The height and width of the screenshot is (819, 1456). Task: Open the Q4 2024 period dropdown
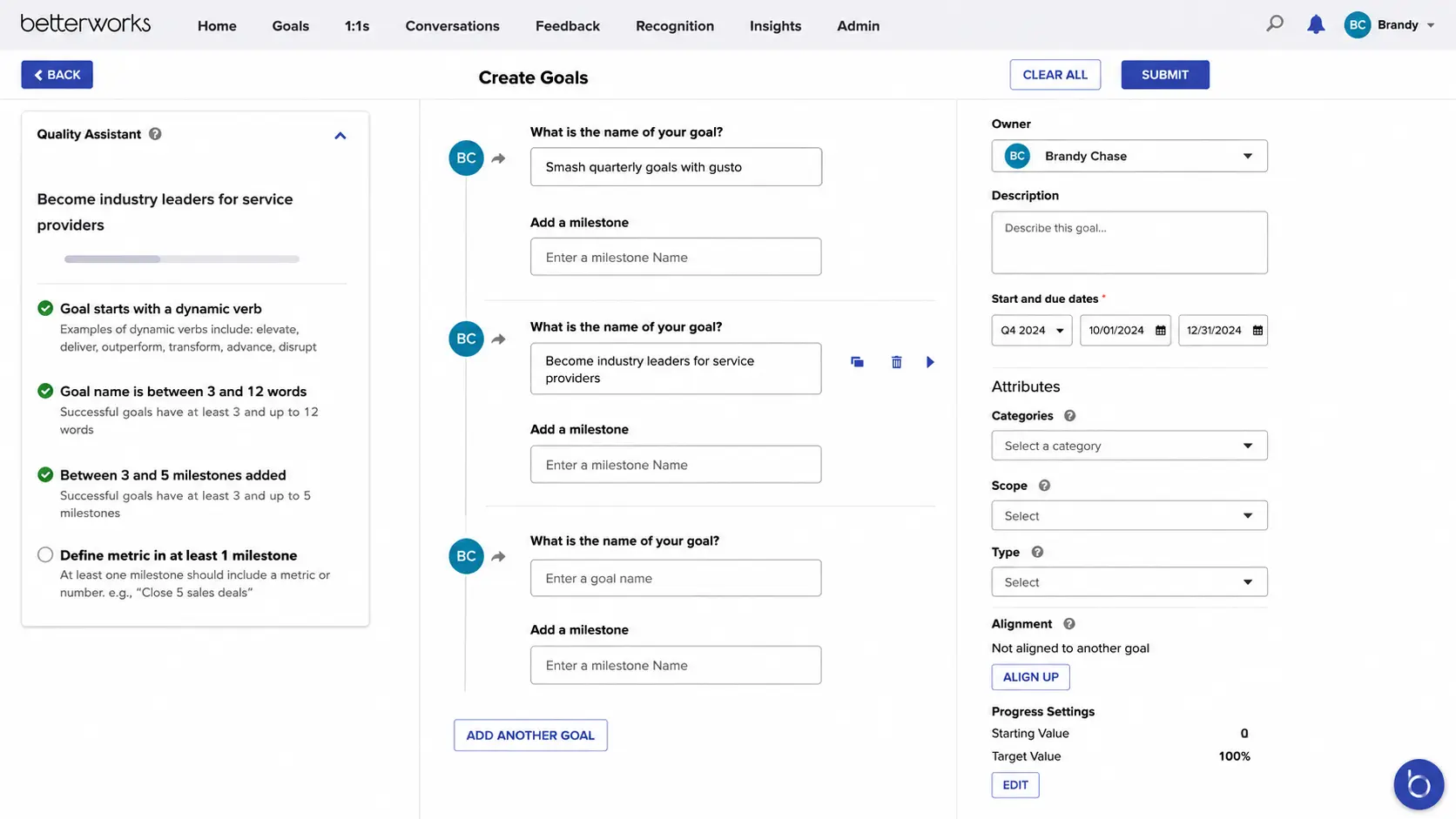click(x=1031, y=331)
